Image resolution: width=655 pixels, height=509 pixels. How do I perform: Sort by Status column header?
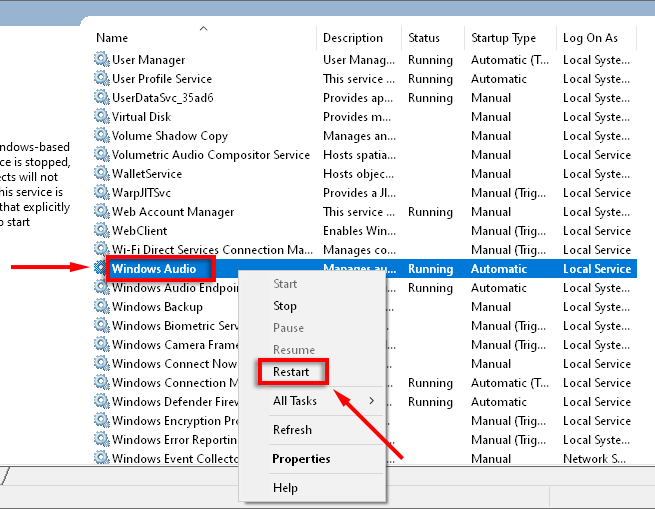(x=424, y=38)
